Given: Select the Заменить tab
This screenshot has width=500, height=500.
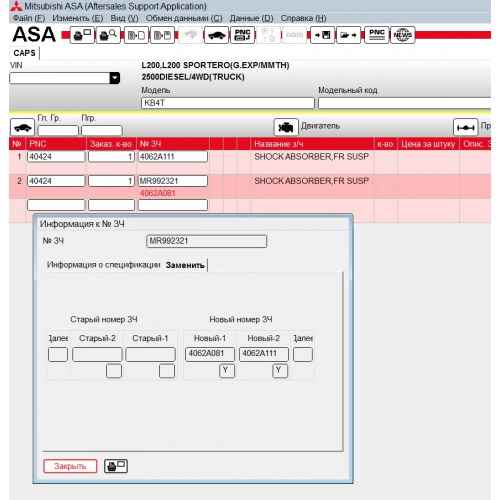Looking at the screenshot, I should [185, 265].
